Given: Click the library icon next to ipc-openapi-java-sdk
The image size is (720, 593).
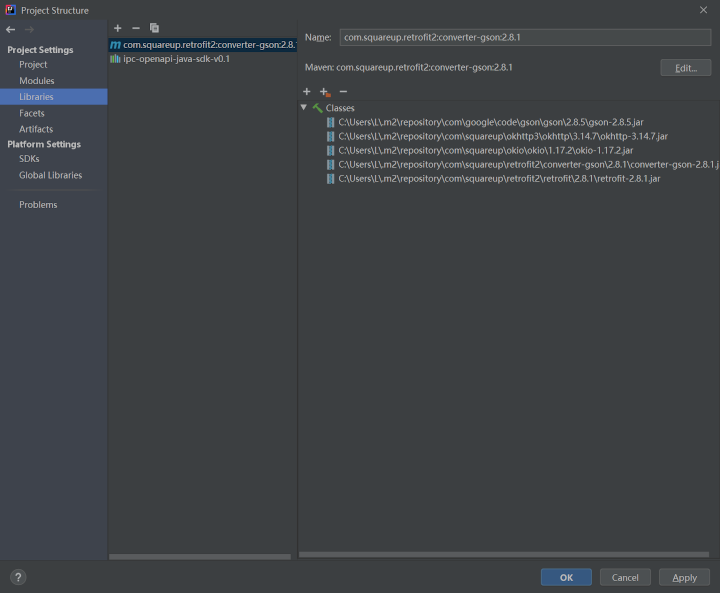Looking at the screenshot, I should click(x=115, y=59).
